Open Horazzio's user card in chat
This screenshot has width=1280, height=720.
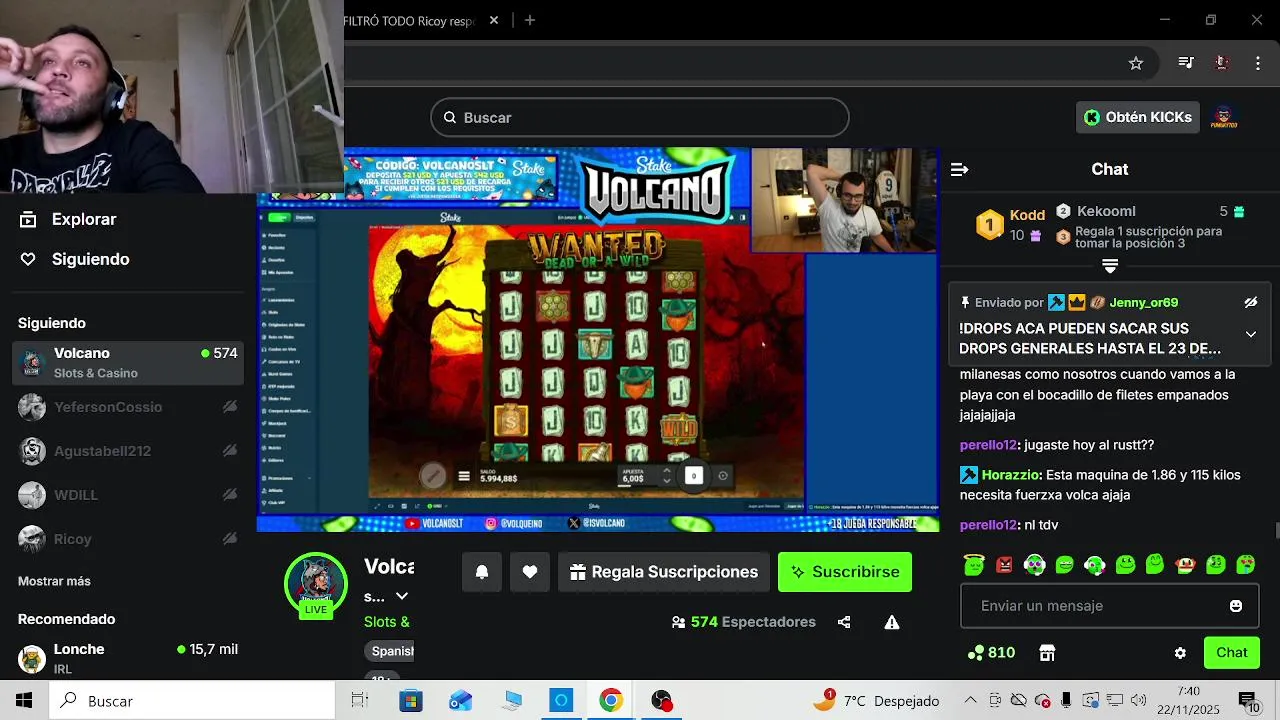pos(1011,475)
